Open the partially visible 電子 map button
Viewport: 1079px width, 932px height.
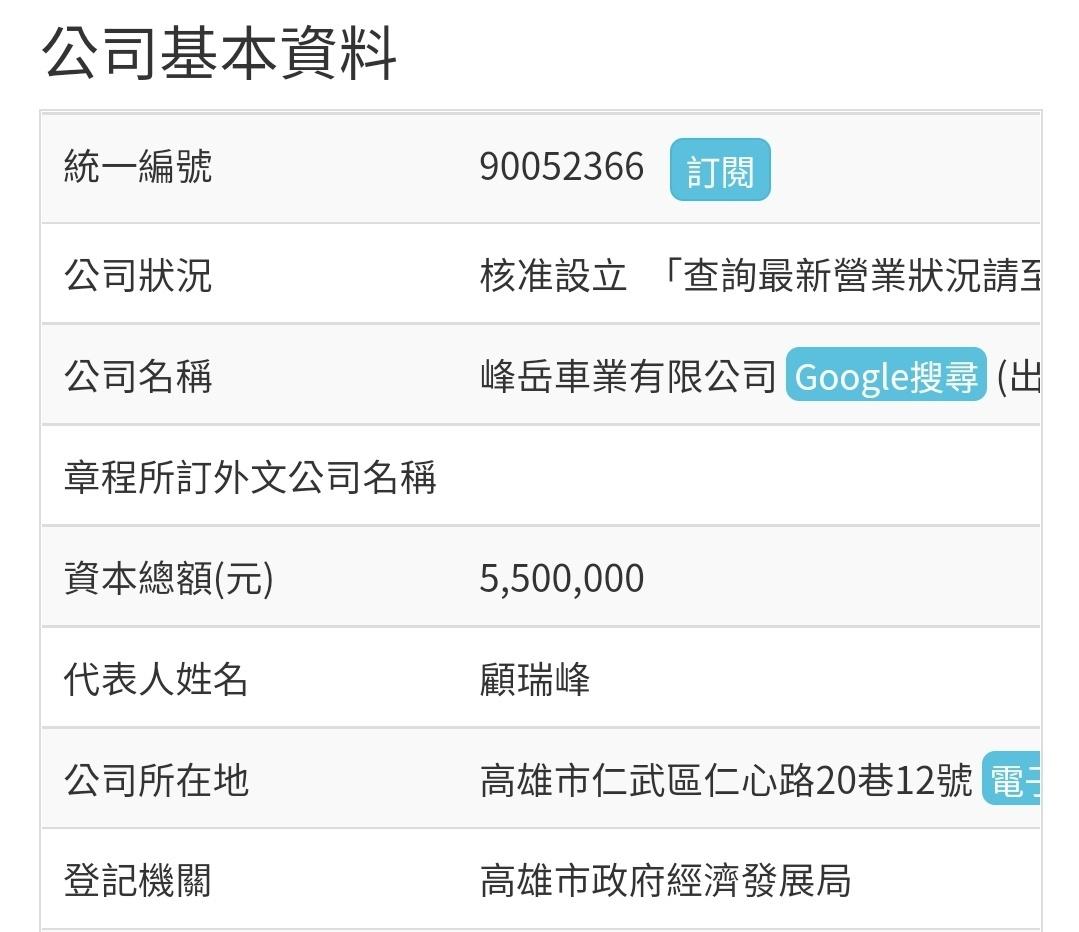[x=1011, y=780]
